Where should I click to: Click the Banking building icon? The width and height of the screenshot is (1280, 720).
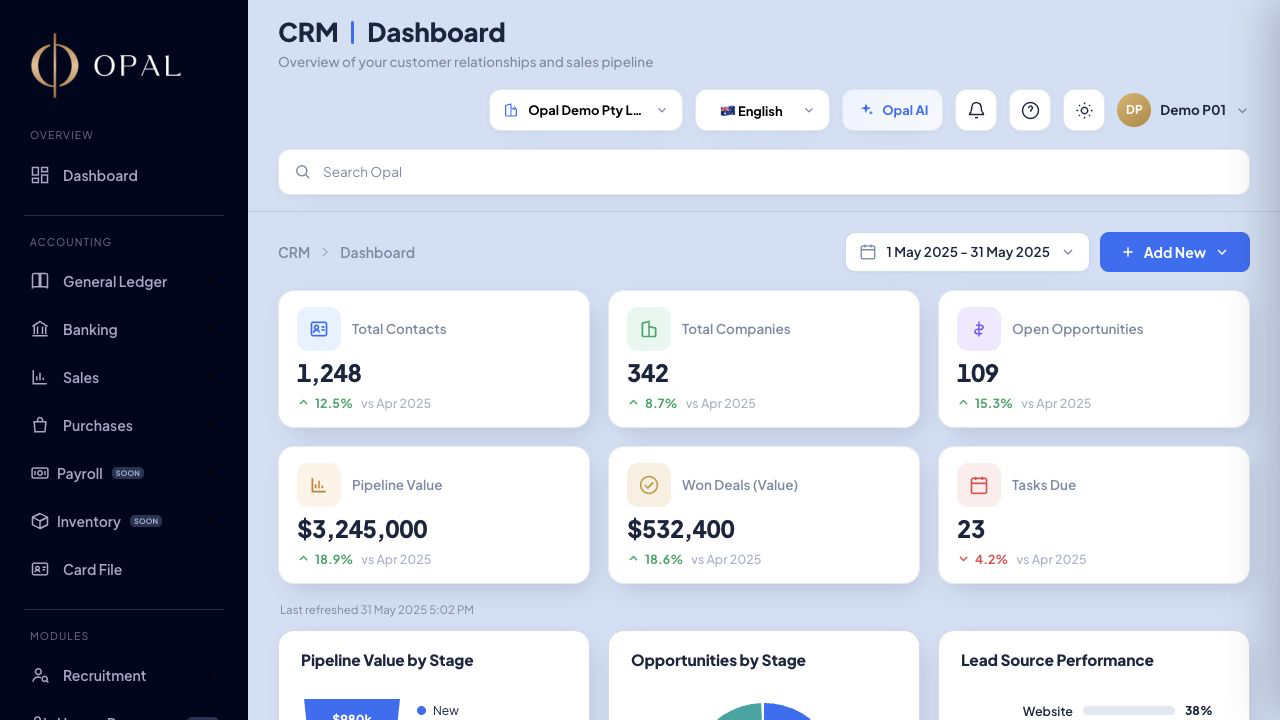click(40, 329)
